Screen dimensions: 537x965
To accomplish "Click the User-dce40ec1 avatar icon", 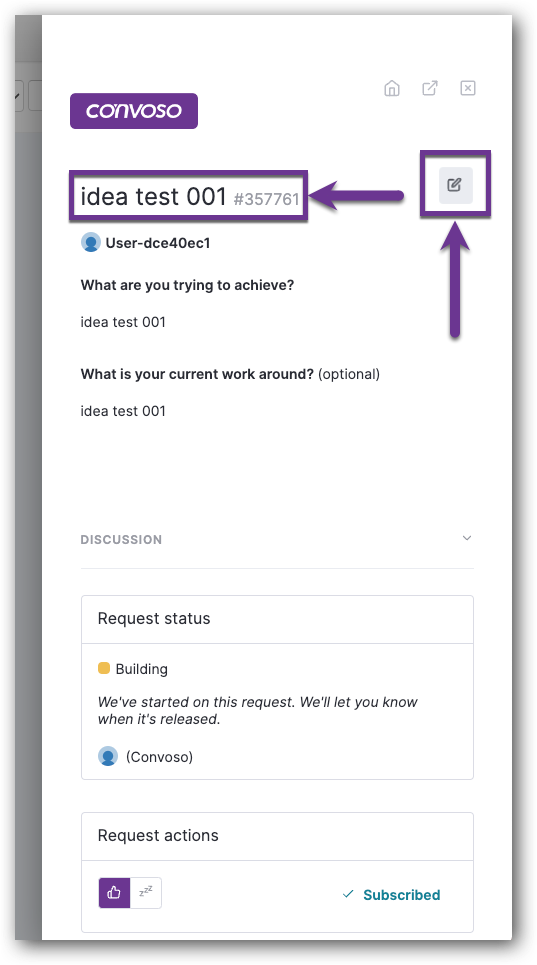I will click(90, 242).
